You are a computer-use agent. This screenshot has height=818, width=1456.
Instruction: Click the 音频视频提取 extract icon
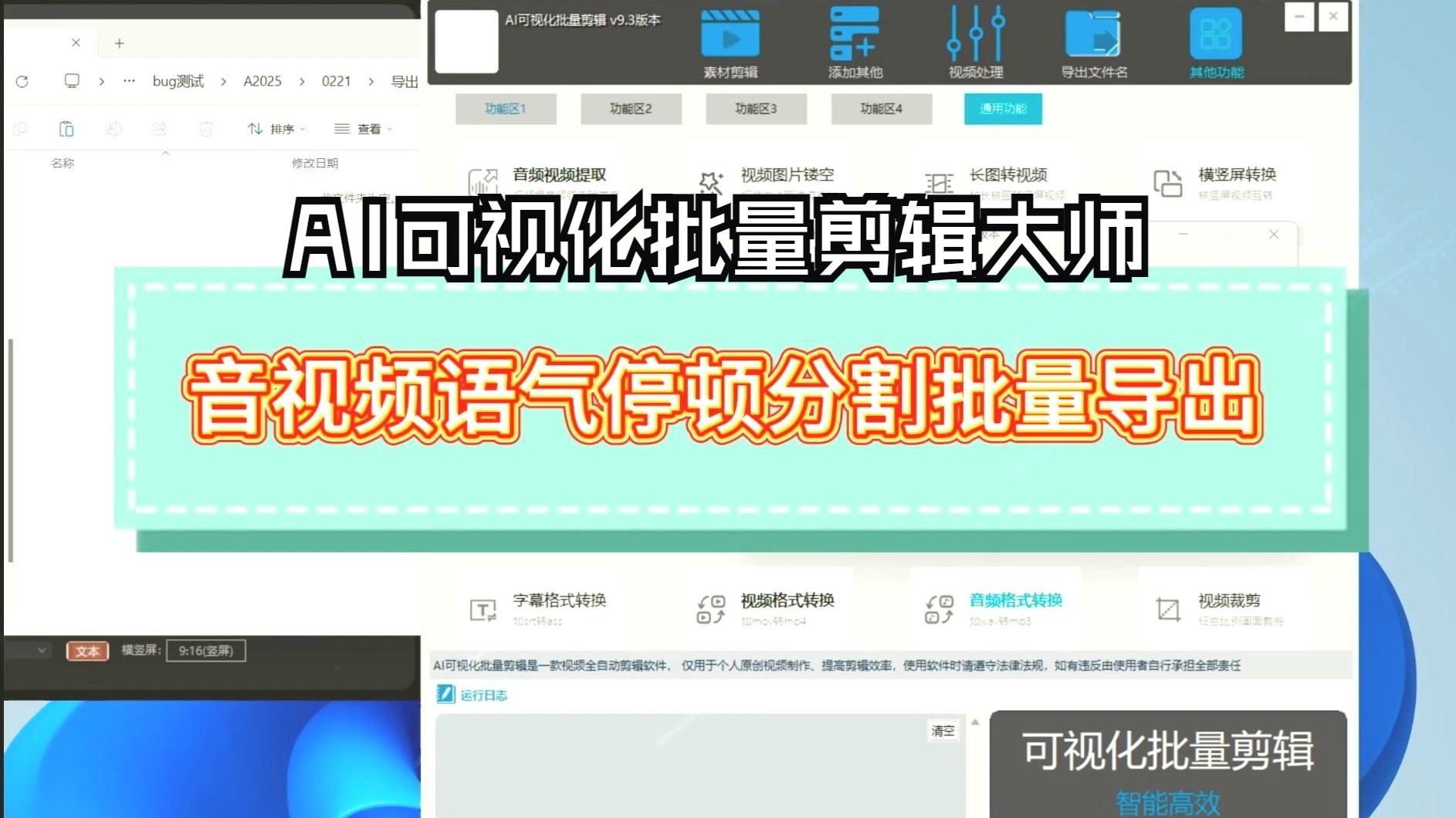483,182
